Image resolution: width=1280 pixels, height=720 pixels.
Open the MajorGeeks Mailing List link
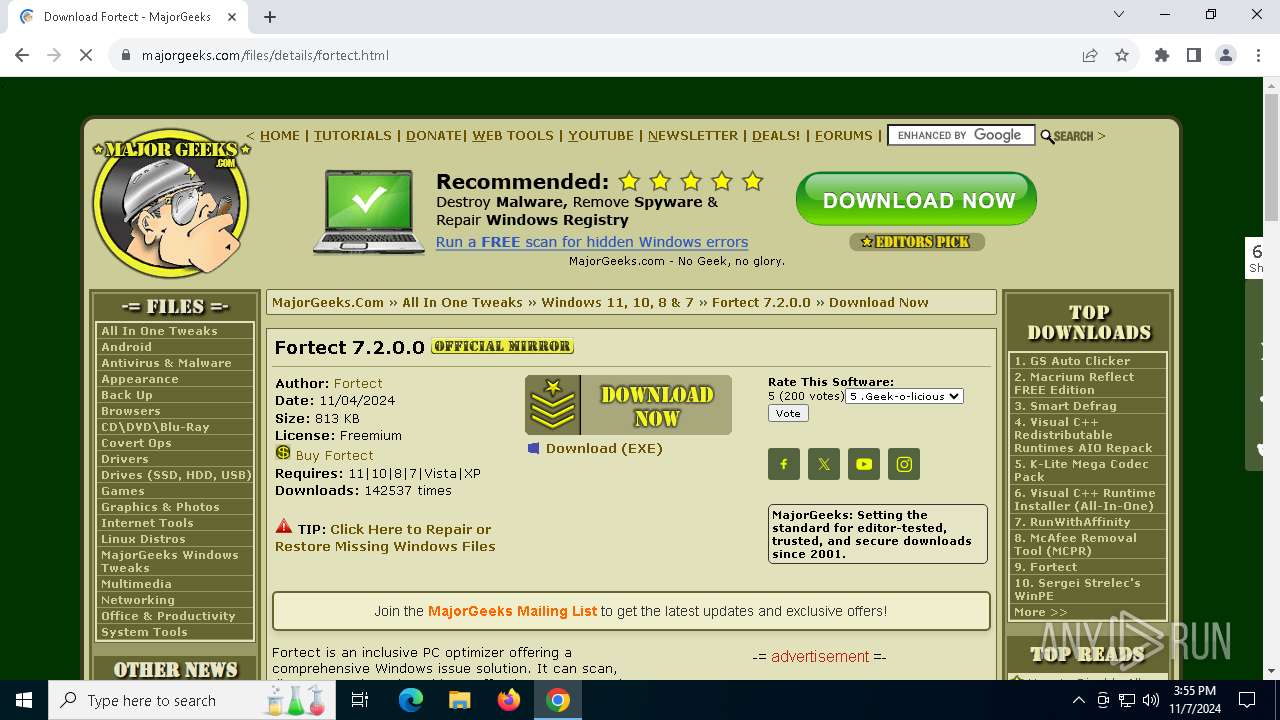click(512, 611)
